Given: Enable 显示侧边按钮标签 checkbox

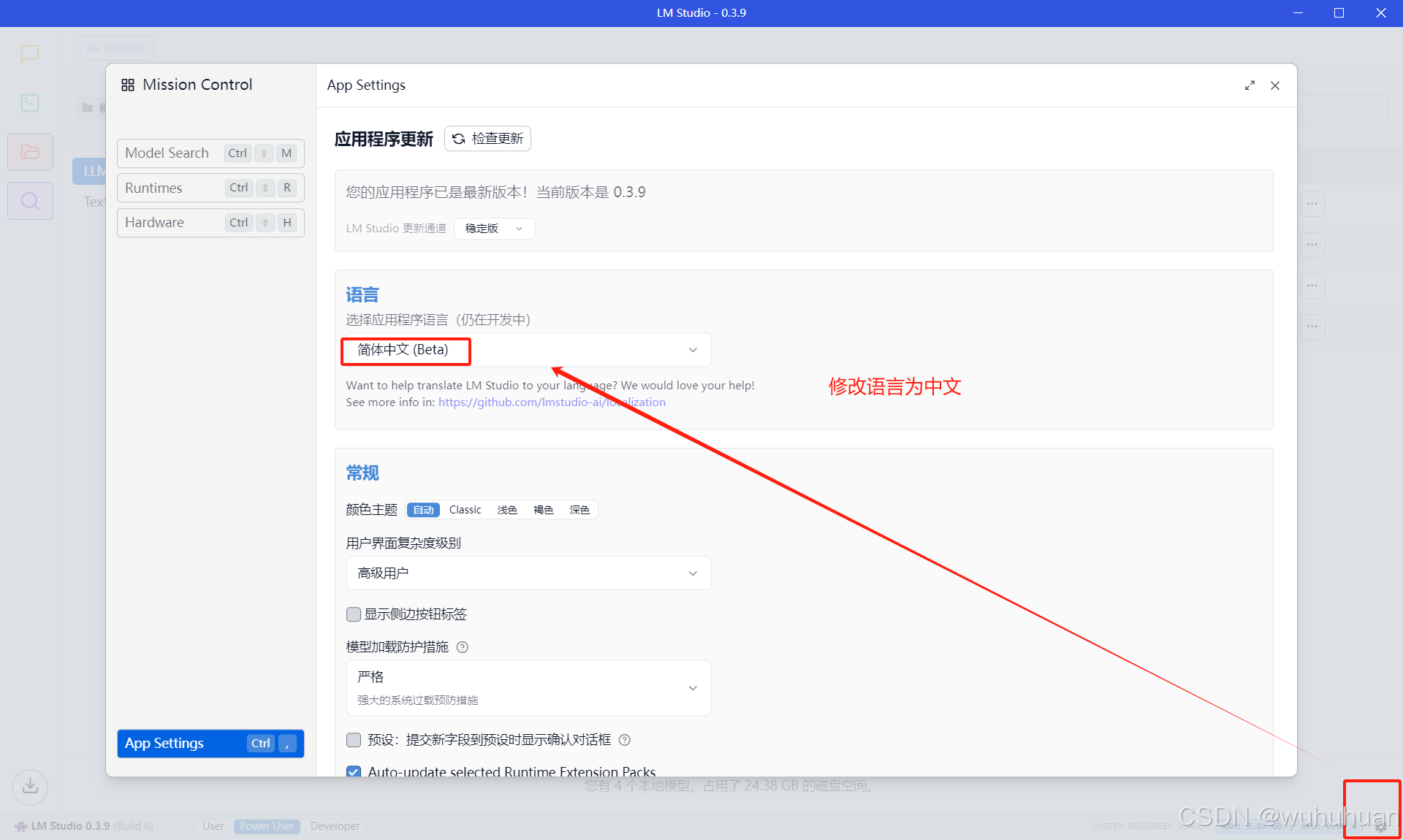Looking at the screenshot, I should click(354, 614).
